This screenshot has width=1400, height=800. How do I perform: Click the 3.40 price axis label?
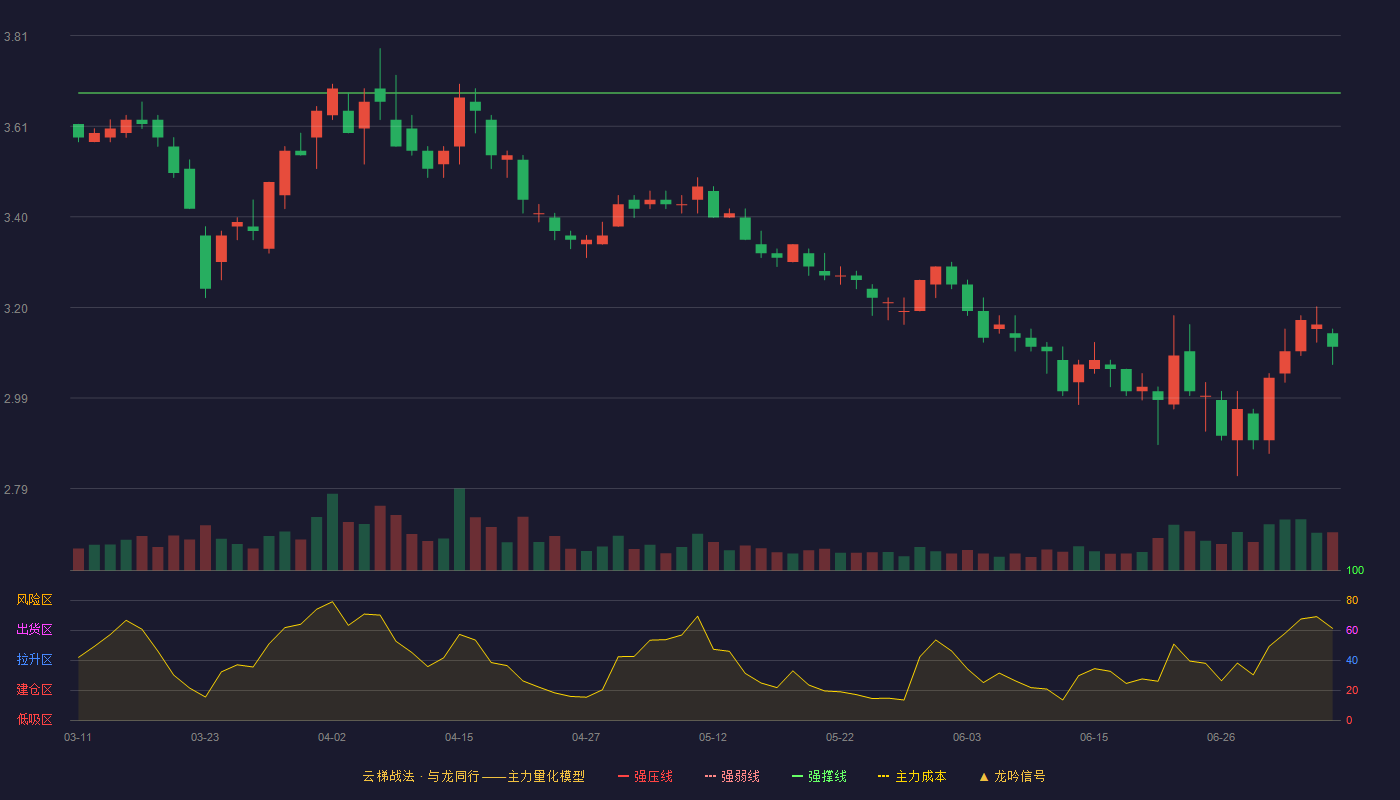tap(16, 218)
